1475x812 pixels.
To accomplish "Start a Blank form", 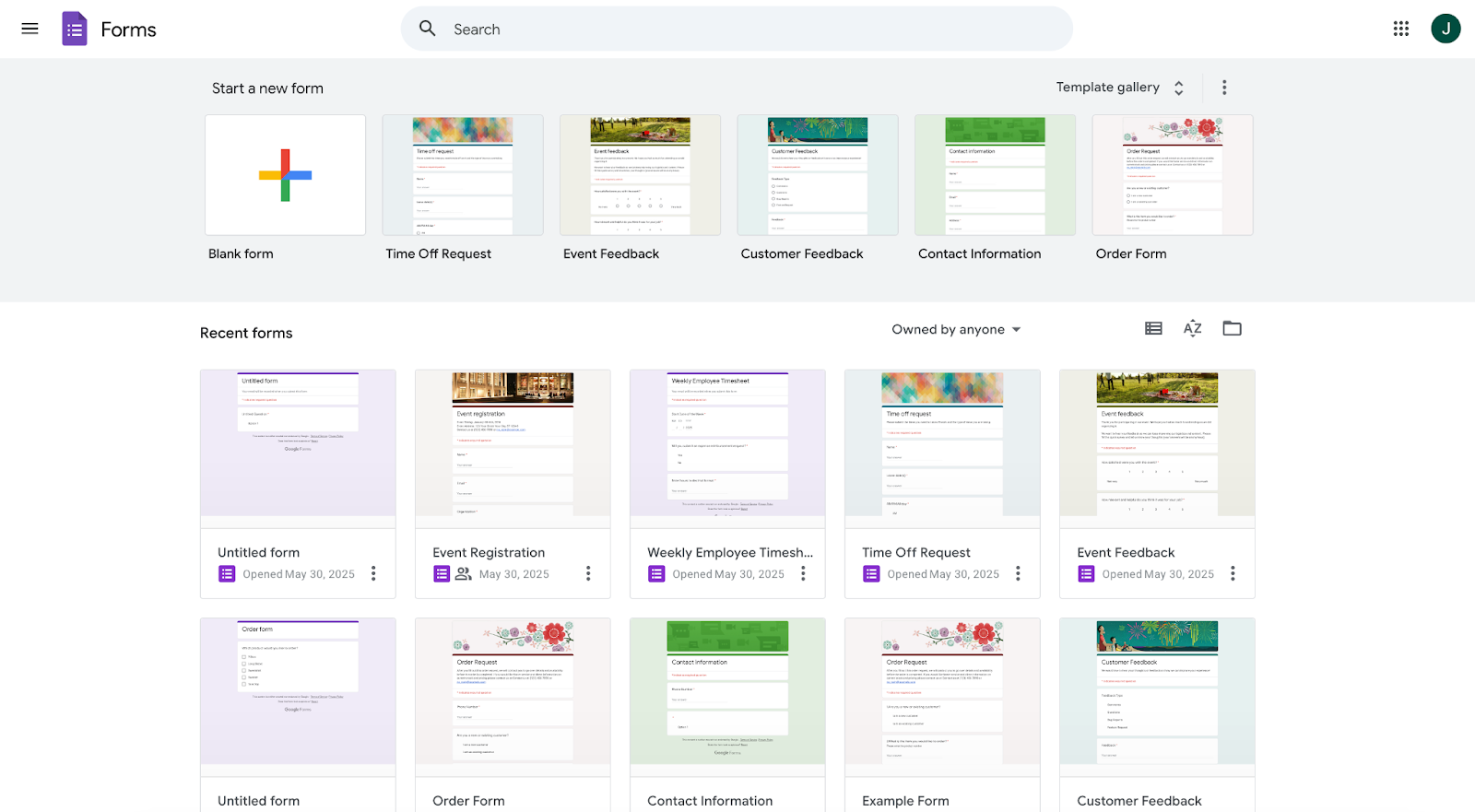I will coord(285,175).
